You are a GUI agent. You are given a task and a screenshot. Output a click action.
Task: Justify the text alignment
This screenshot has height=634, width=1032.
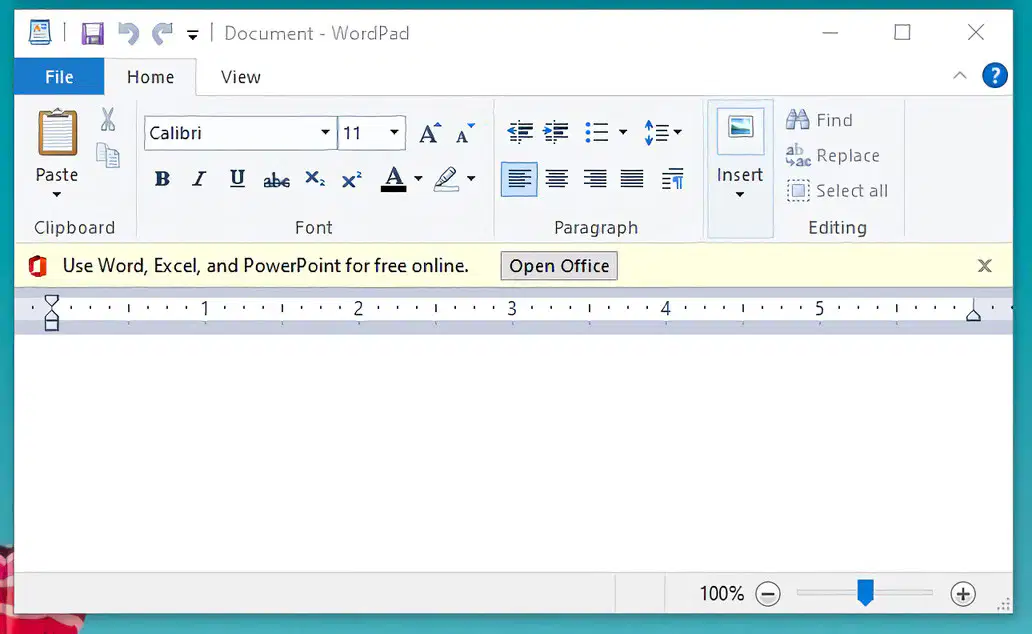pyautogui.click(x=632, y=178)
